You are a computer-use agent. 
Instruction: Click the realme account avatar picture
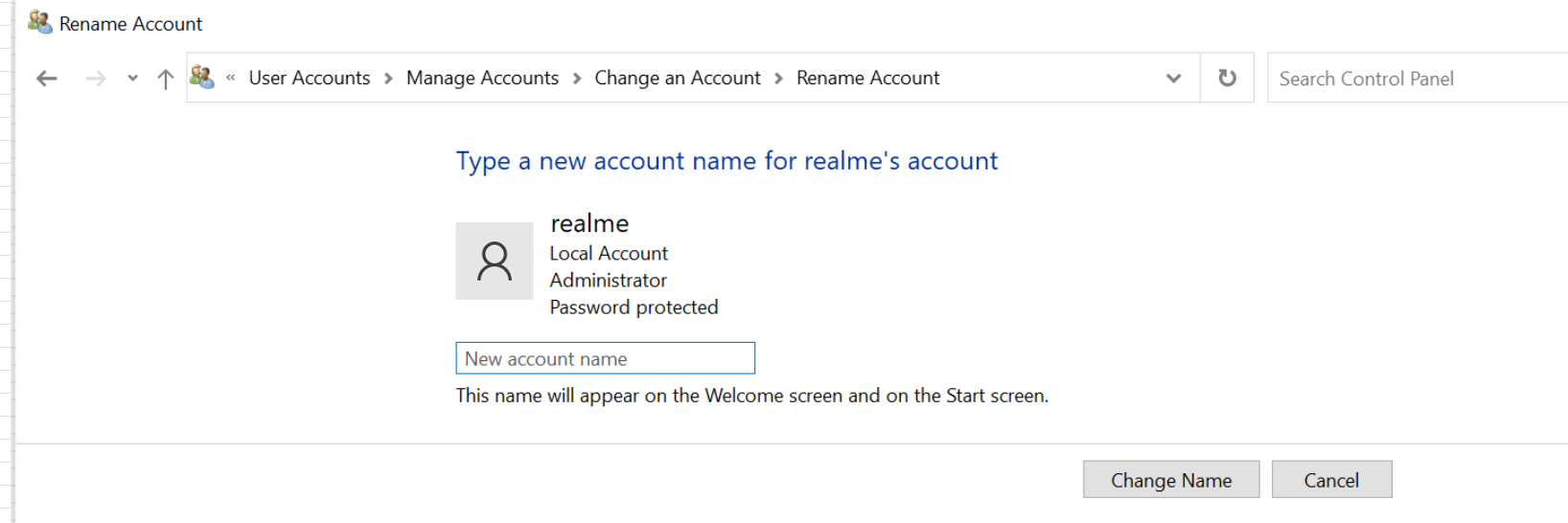point(495,261)
